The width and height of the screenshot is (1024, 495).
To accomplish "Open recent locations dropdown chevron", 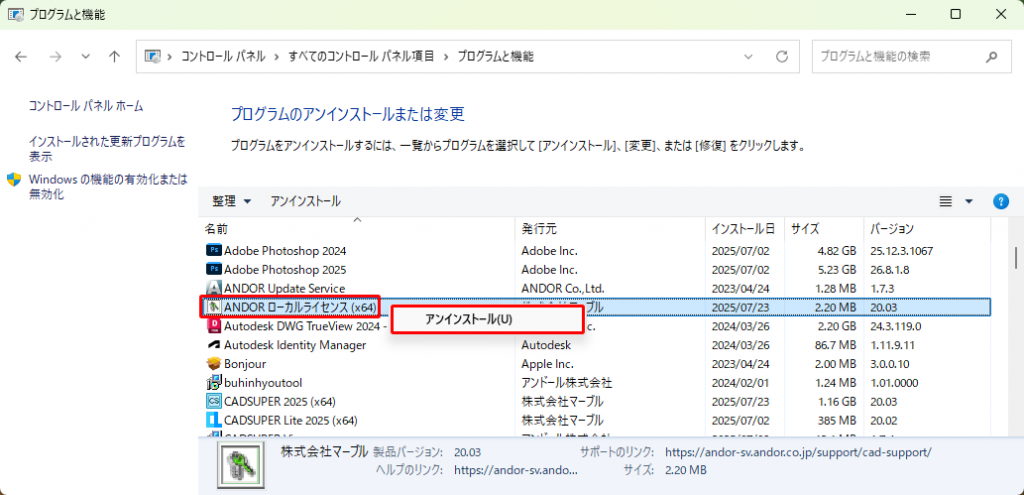I will coord(86,57).
